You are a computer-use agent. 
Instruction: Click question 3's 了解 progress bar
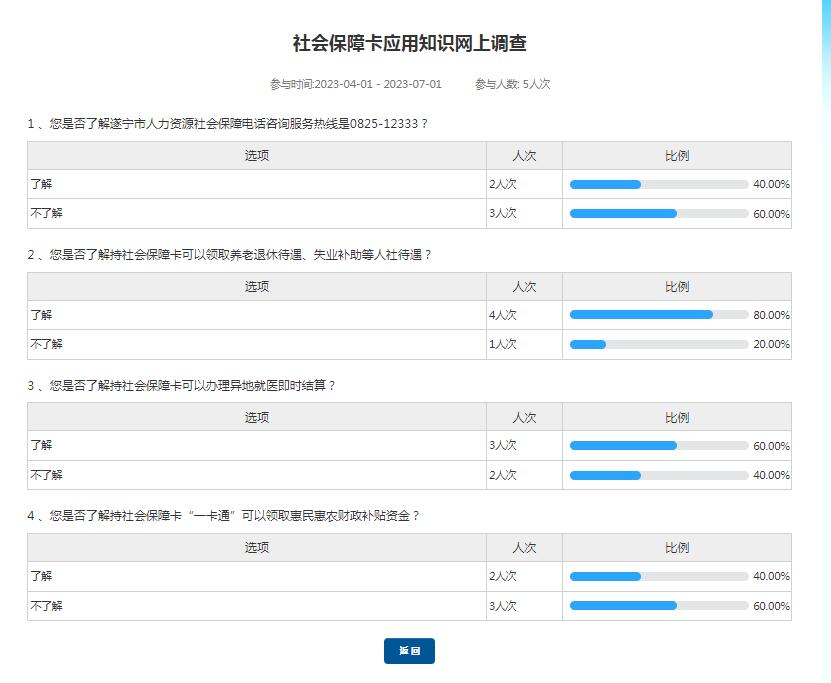click(x=658, y=445)
